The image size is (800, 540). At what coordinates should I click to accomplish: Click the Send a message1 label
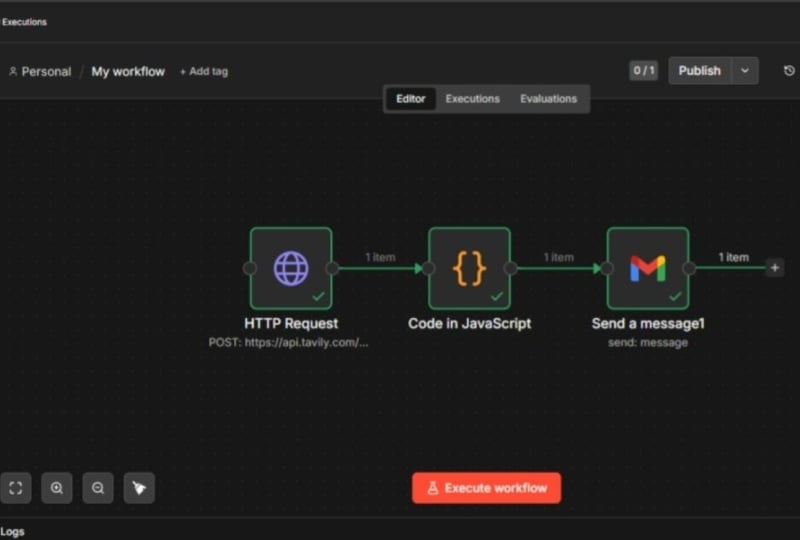pos(648,324)
